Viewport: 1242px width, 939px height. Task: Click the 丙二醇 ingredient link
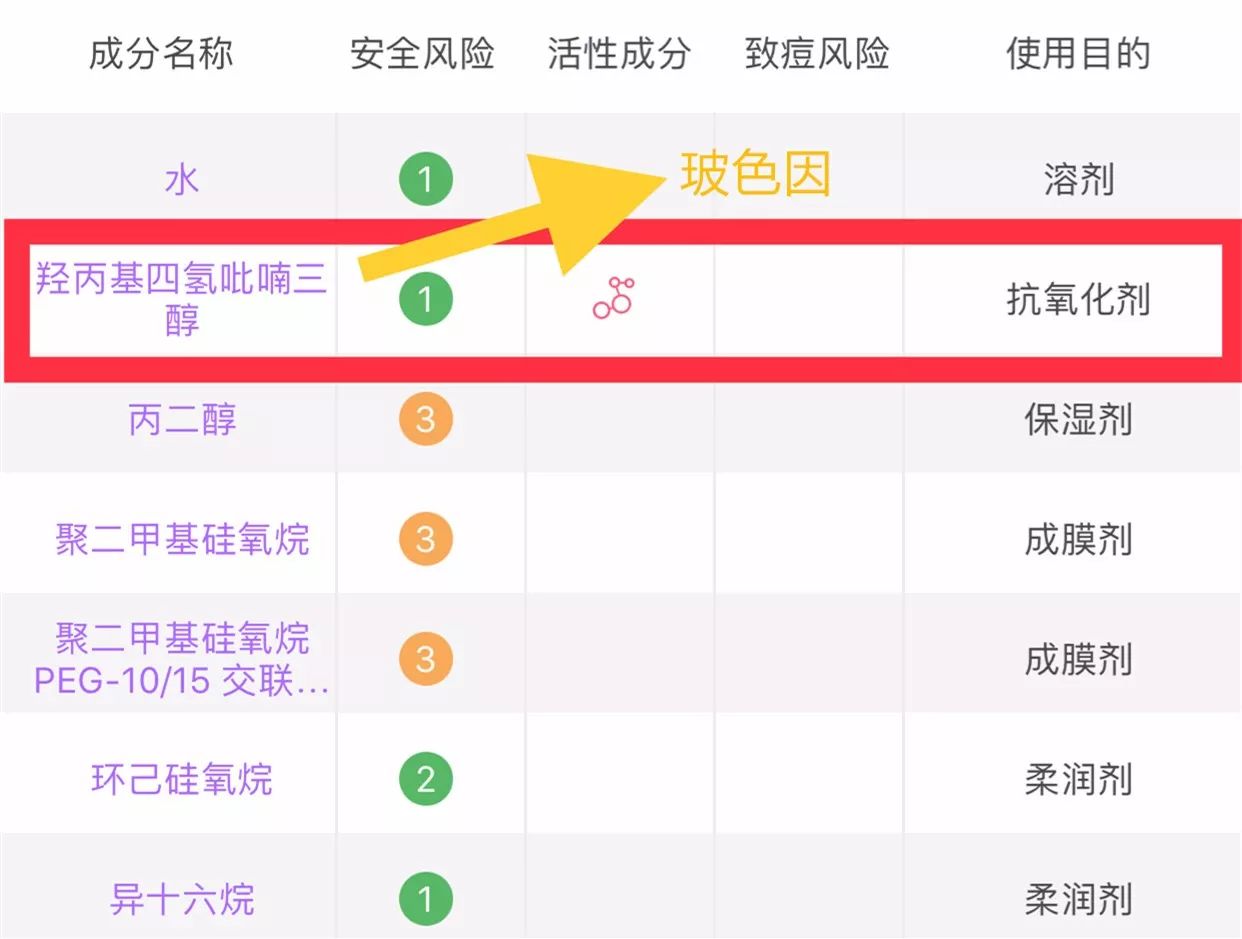coord(180,420)
